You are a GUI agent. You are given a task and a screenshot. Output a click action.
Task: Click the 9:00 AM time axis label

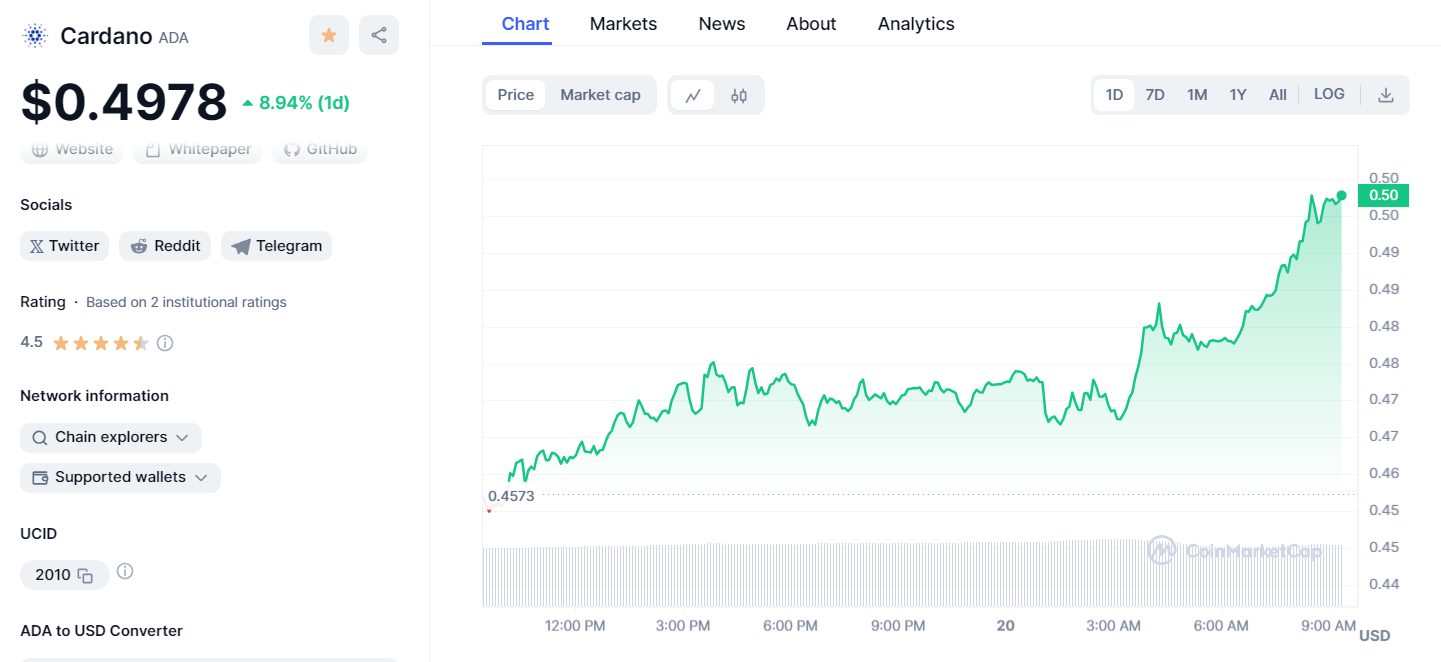[1329, 626]
